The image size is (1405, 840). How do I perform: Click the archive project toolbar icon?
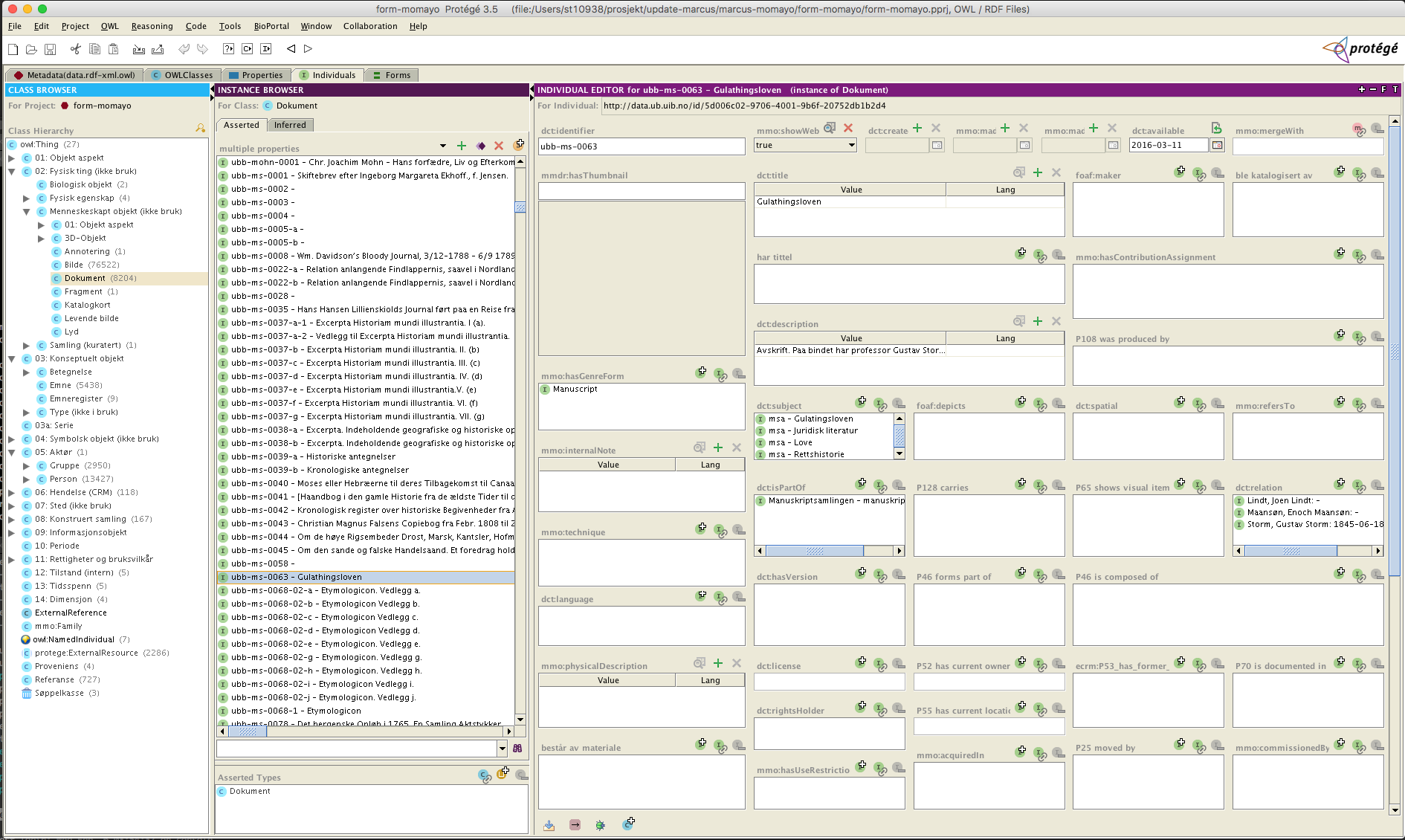[x=138, y=49]
